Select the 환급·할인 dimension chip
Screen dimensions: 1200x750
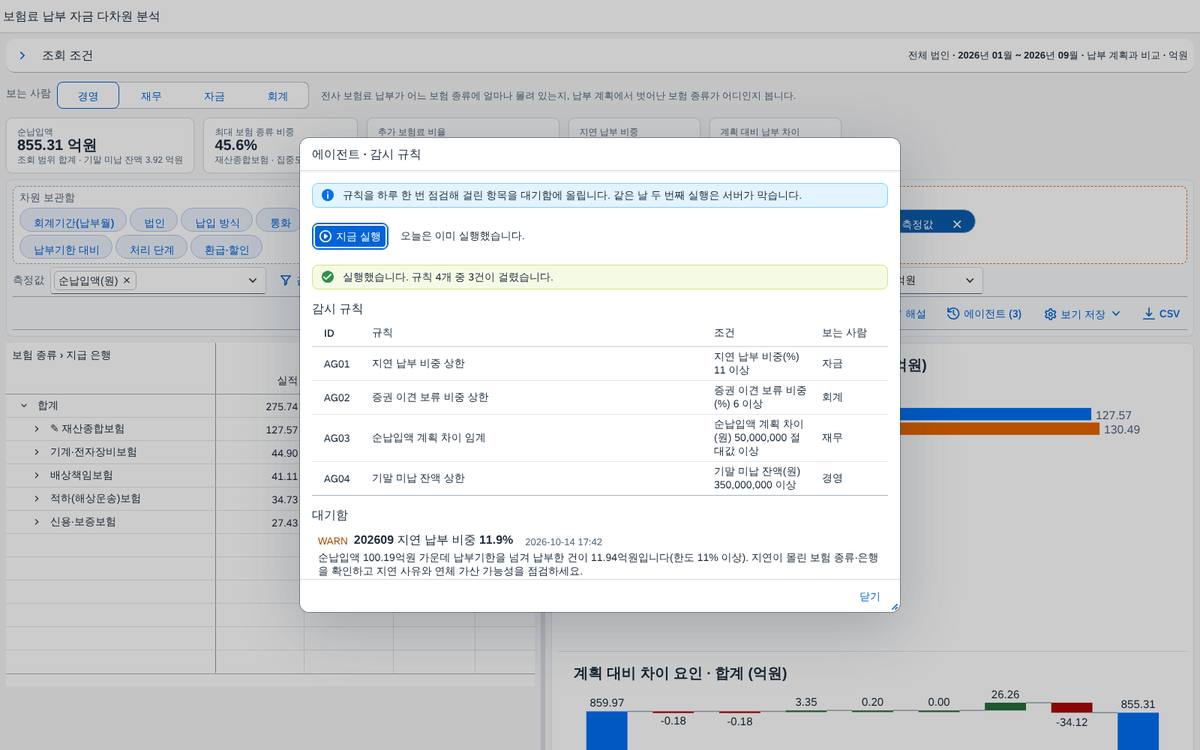(x=226, y=248)
